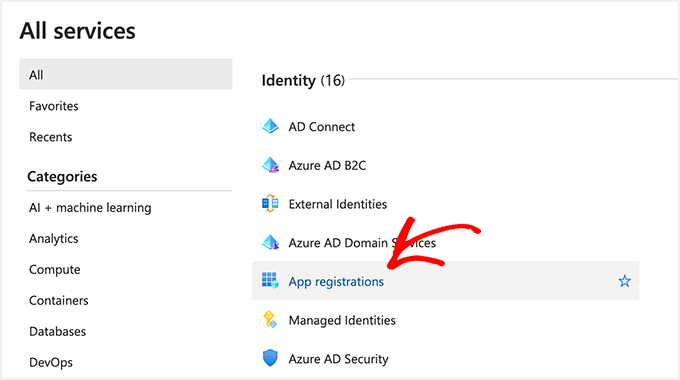The height and width of the screenshot is (380, 680).
Task: Open the App registrations link
Action: [336, 282]
